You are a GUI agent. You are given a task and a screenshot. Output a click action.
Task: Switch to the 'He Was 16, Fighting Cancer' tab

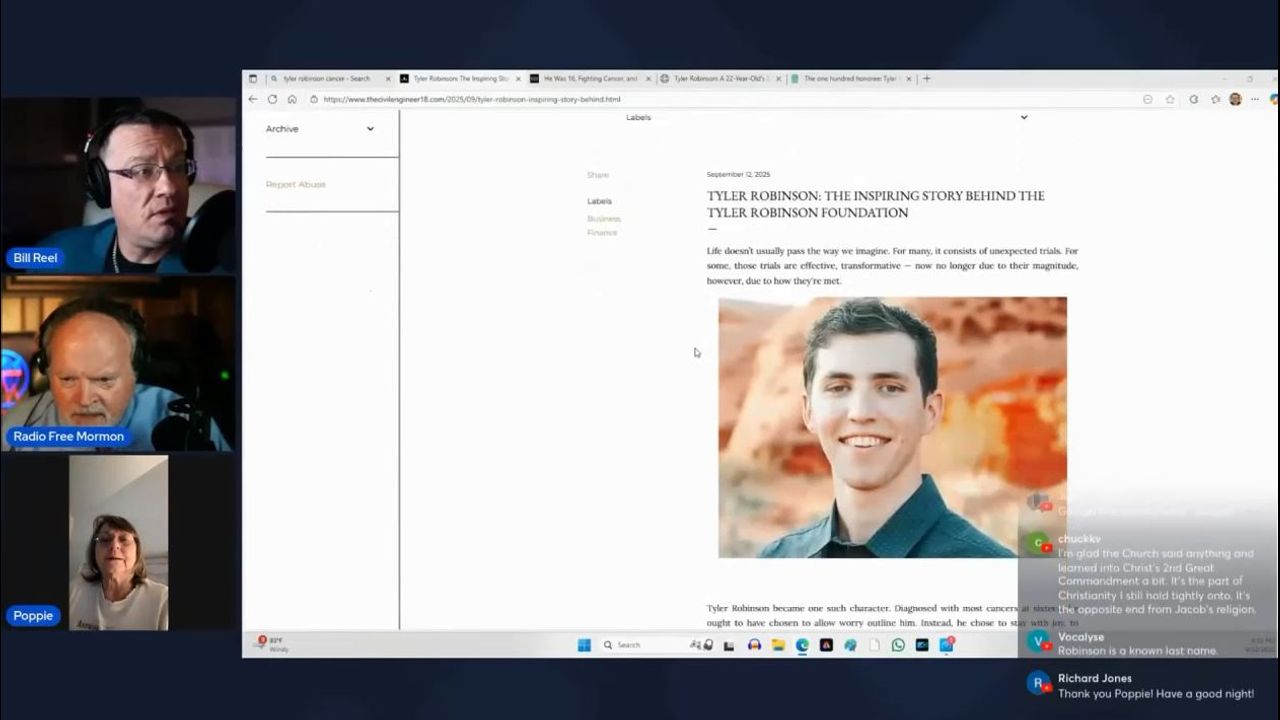[590, 78]
